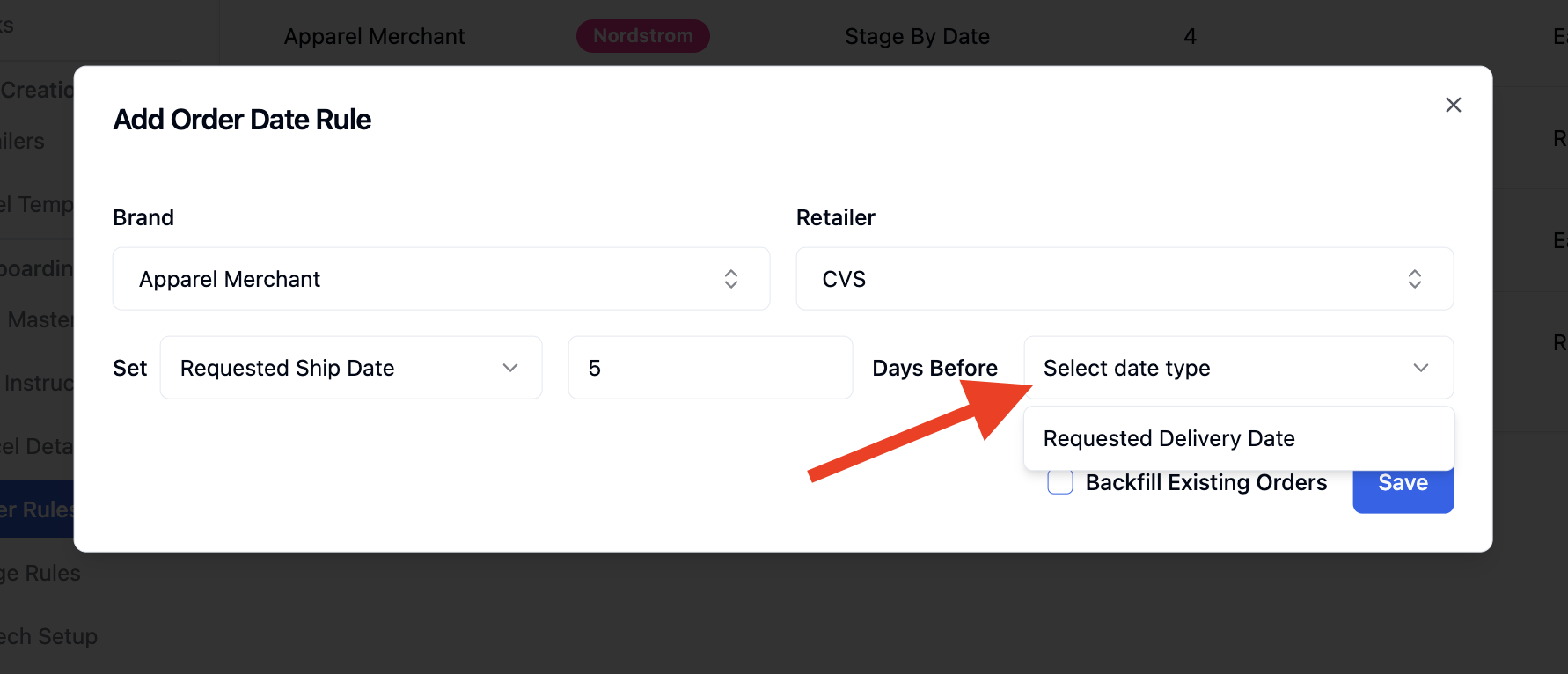Expand the Requested Ship Date dropdown
This screenshot has height=674, width=1568.
(x=350, y=368)
